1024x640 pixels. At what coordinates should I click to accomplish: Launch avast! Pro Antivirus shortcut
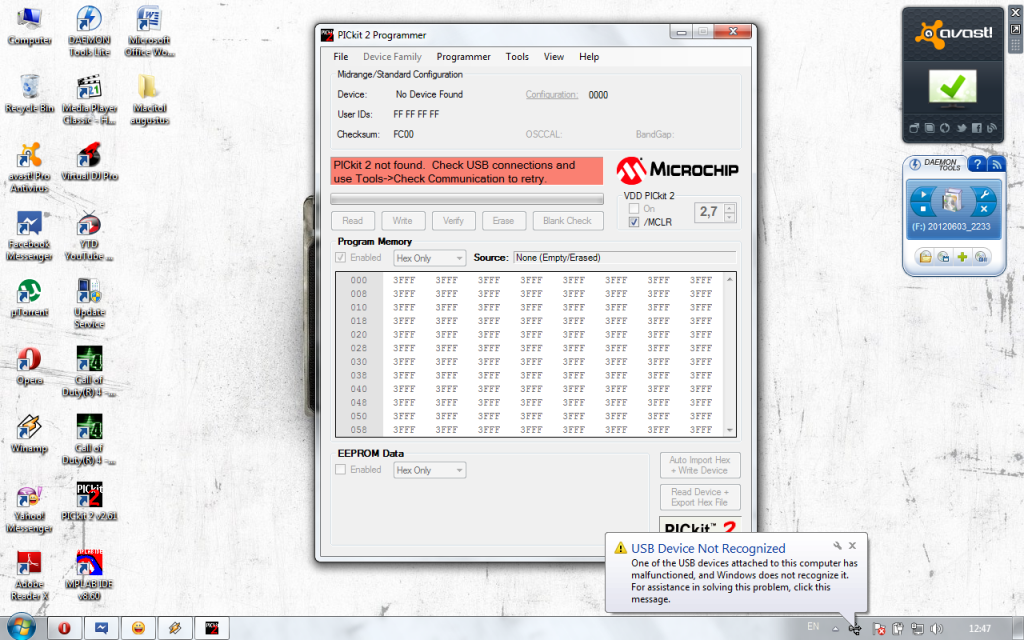(x=29, y=167)
